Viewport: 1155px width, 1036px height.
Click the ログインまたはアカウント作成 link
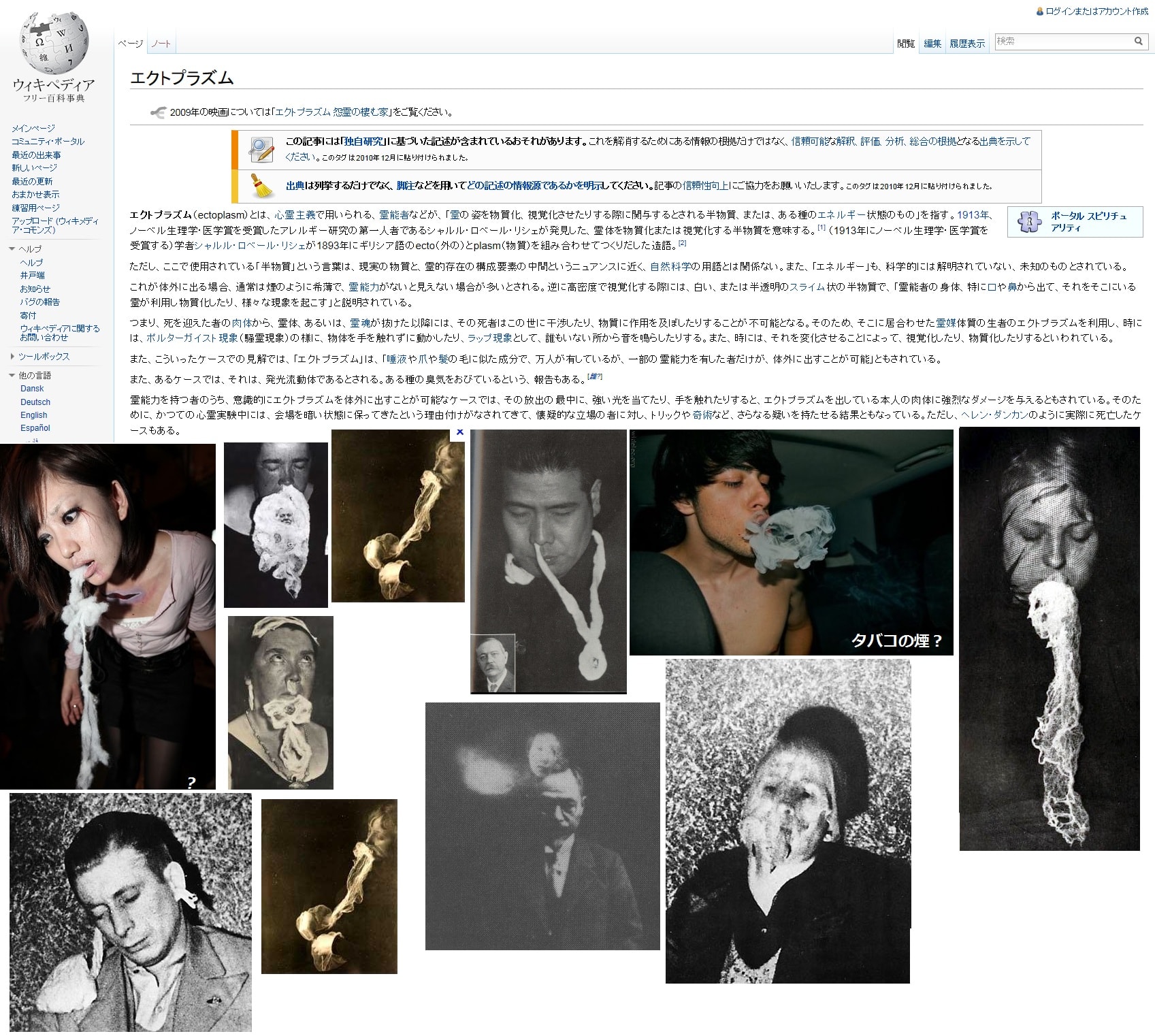1096,12
